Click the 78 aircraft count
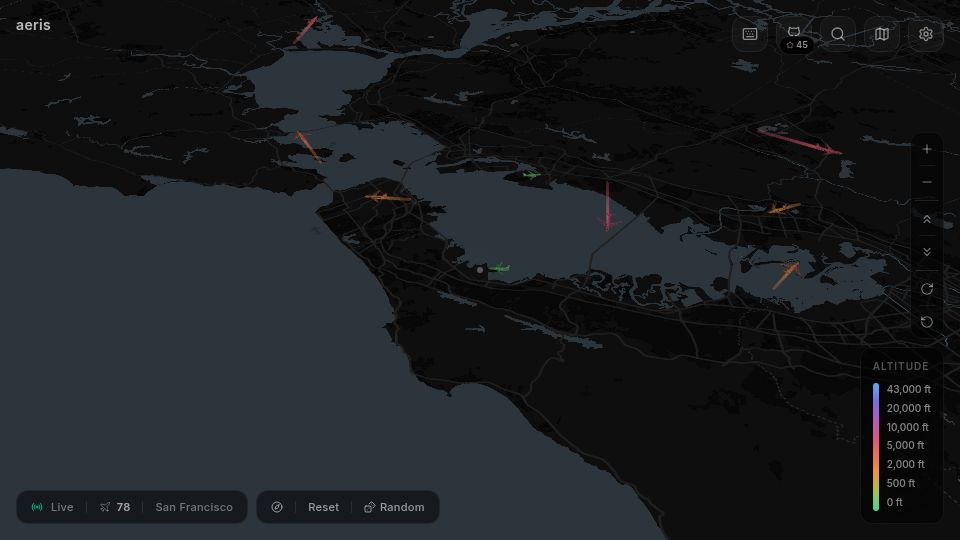The height and width of the screenshot is (540, 960). [x=114, y=507]
